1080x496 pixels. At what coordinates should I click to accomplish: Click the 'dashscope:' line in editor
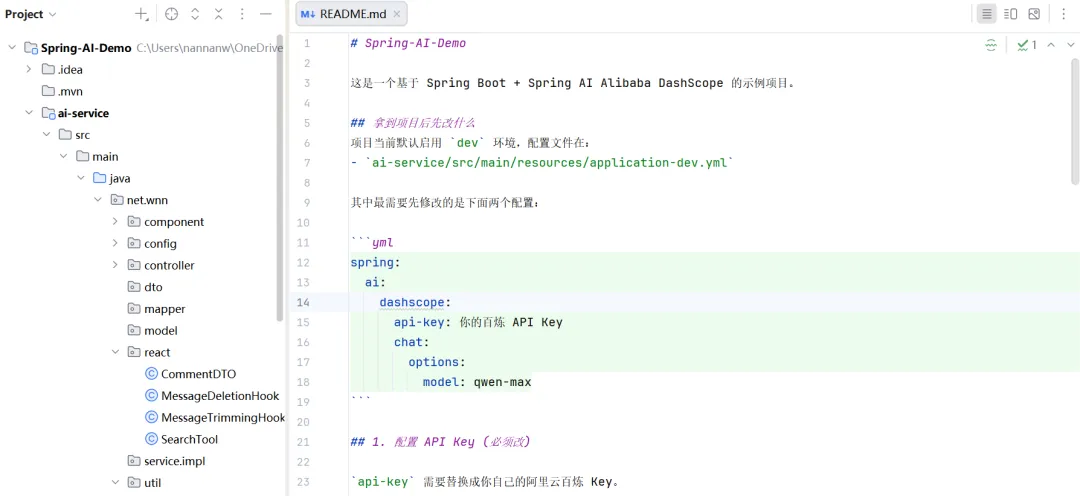point(415,302)
